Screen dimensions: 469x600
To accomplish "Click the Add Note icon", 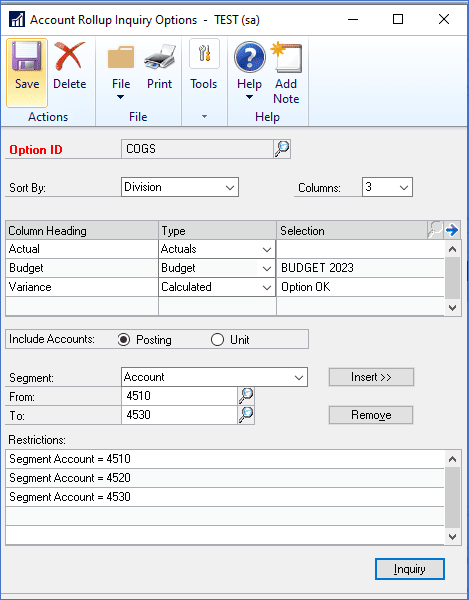I will 287,57.
